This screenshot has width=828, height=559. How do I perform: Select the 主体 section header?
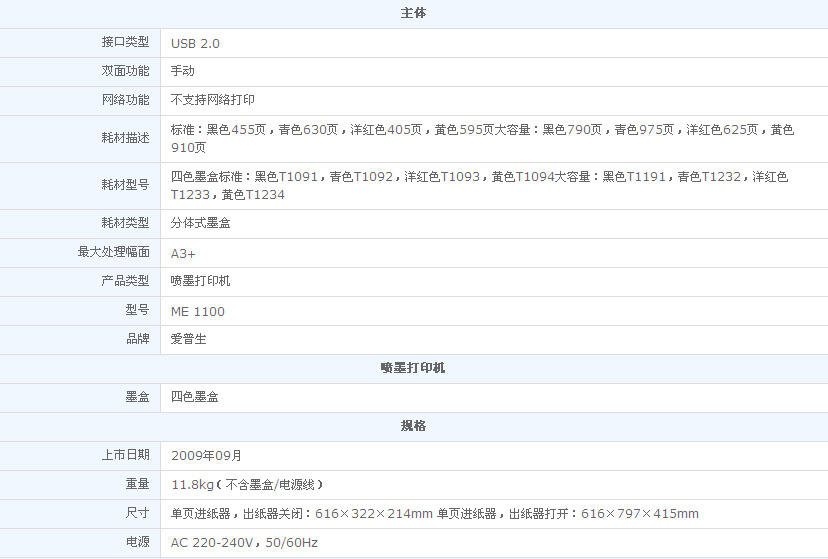[413, 13]
